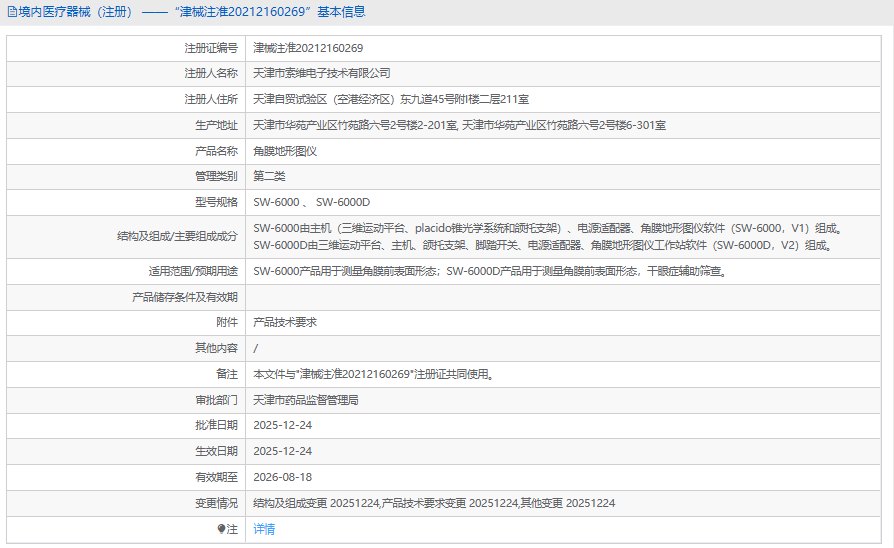Click registrant name 天津市索维电子技术有限公司
Image resolution: width=894 pixels, height=548 pixels.
tap(322, 74)
